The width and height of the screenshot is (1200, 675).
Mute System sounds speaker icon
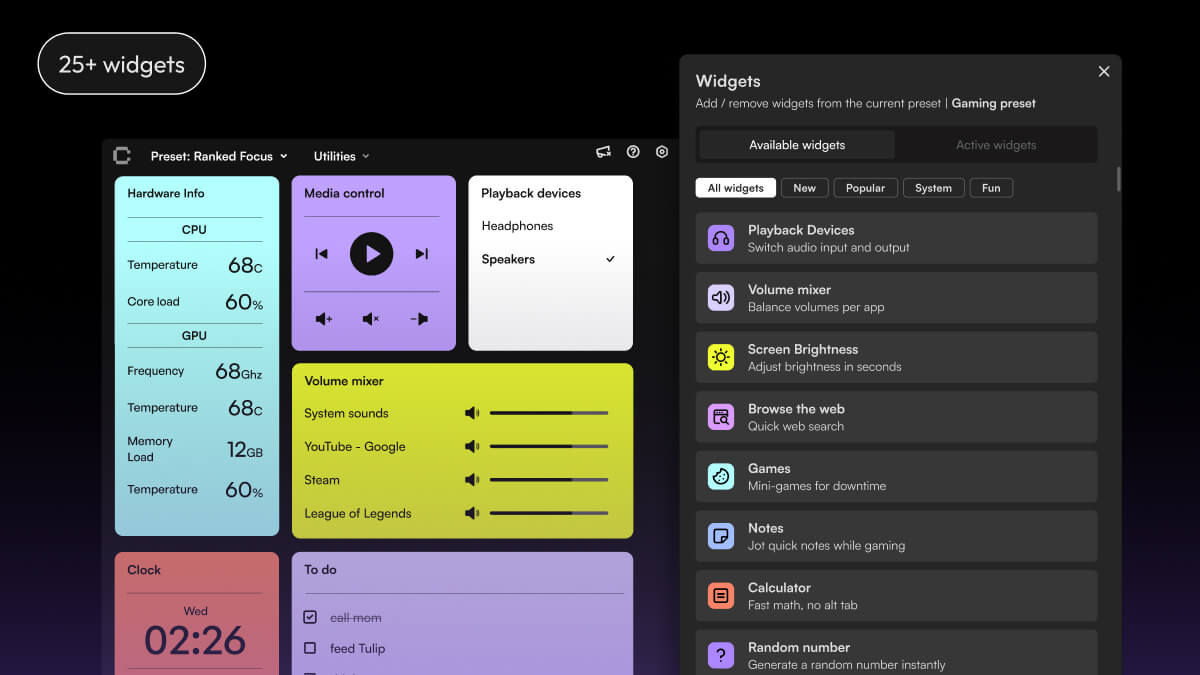tap(472, 413)
